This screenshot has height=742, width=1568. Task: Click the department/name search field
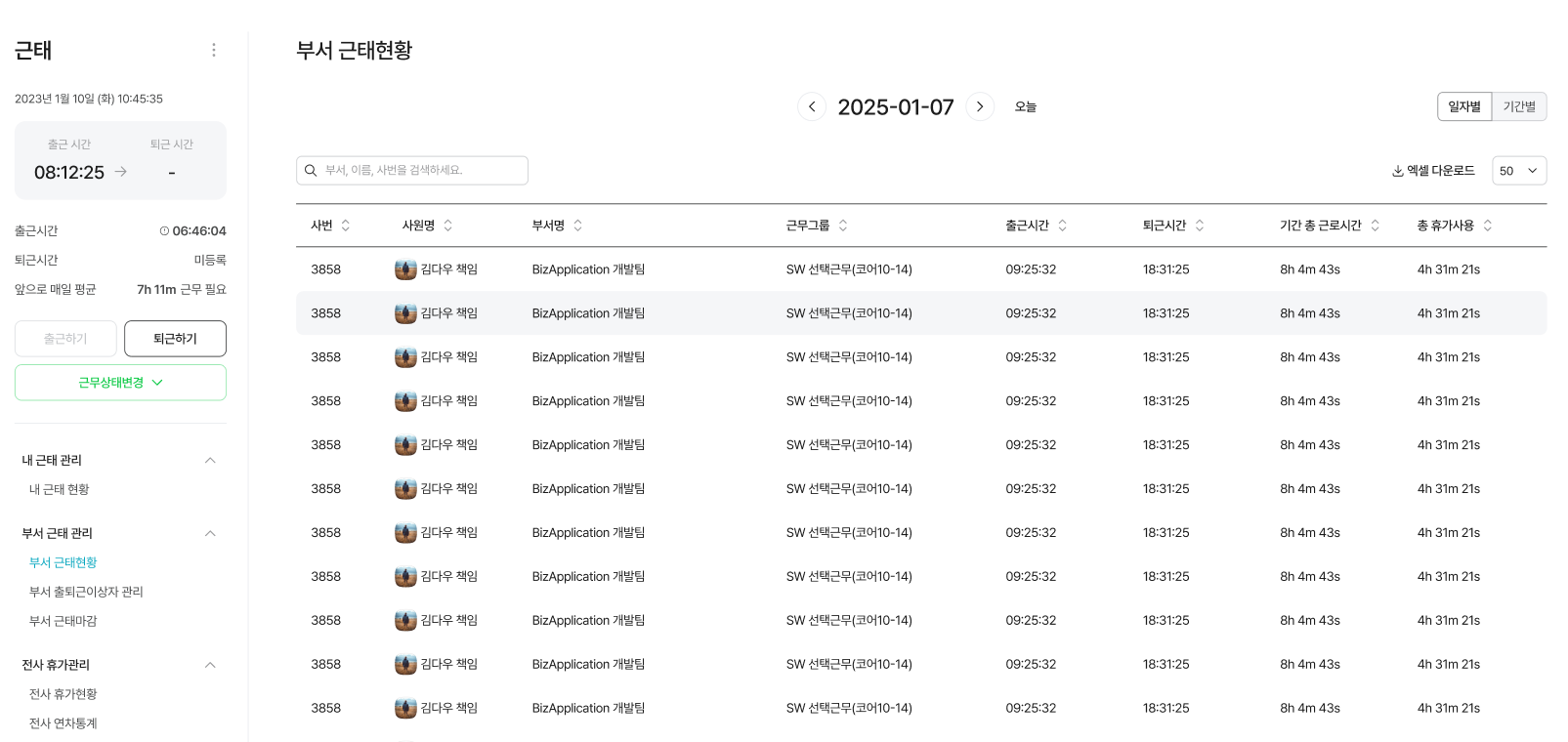(x=412, y=171)
